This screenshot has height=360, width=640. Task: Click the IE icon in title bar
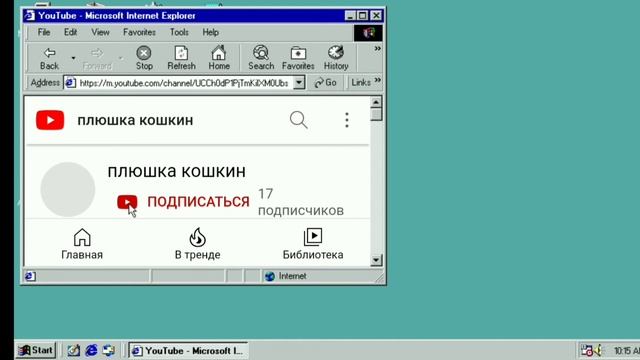pos(29,16)
